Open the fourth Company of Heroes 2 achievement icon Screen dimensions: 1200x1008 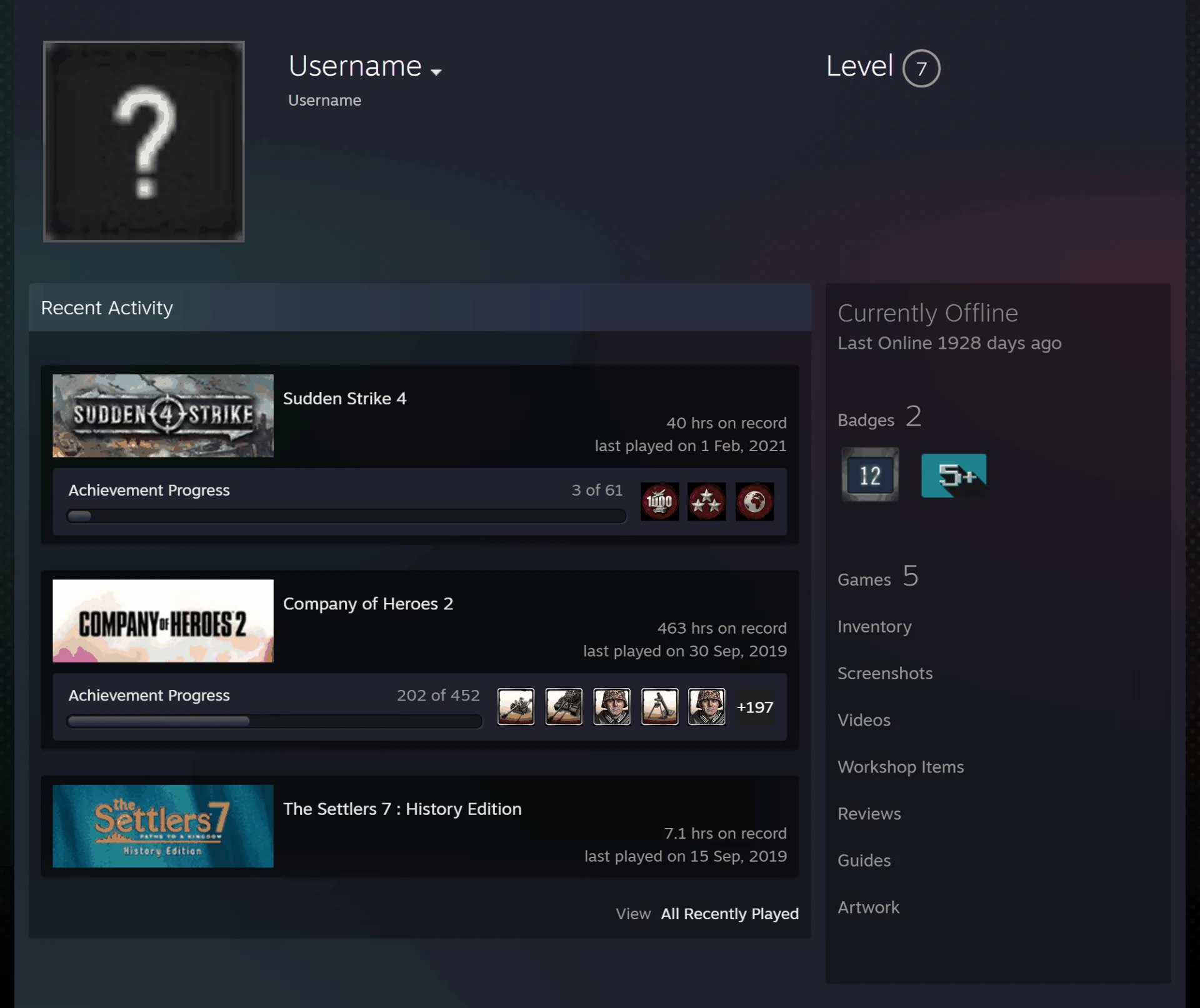(x=659, y=707)
